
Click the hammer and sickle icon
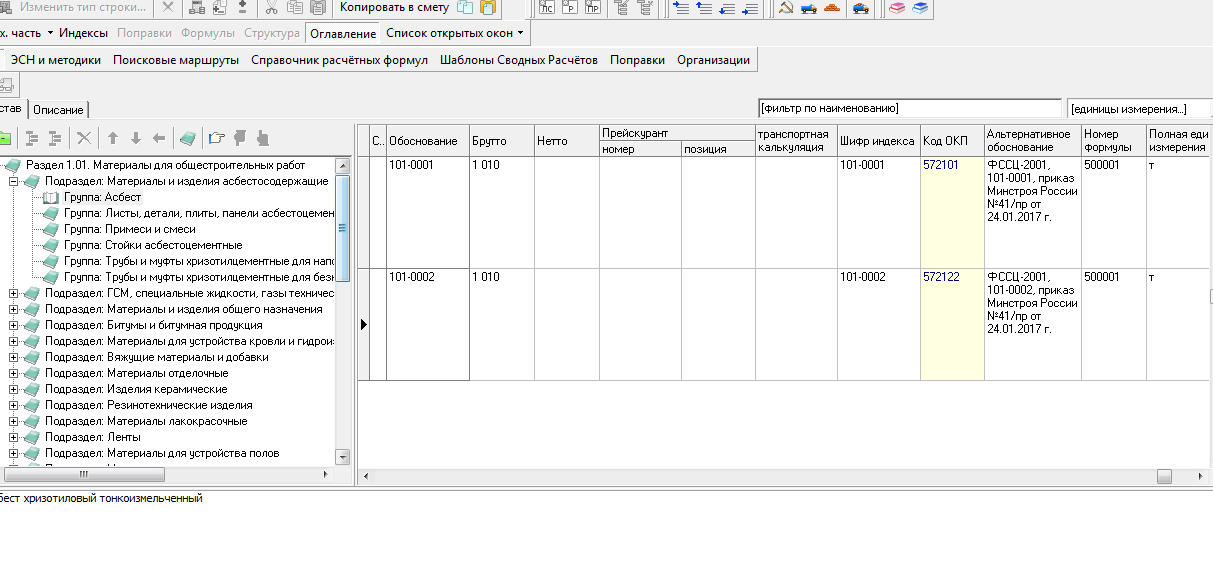786,9
